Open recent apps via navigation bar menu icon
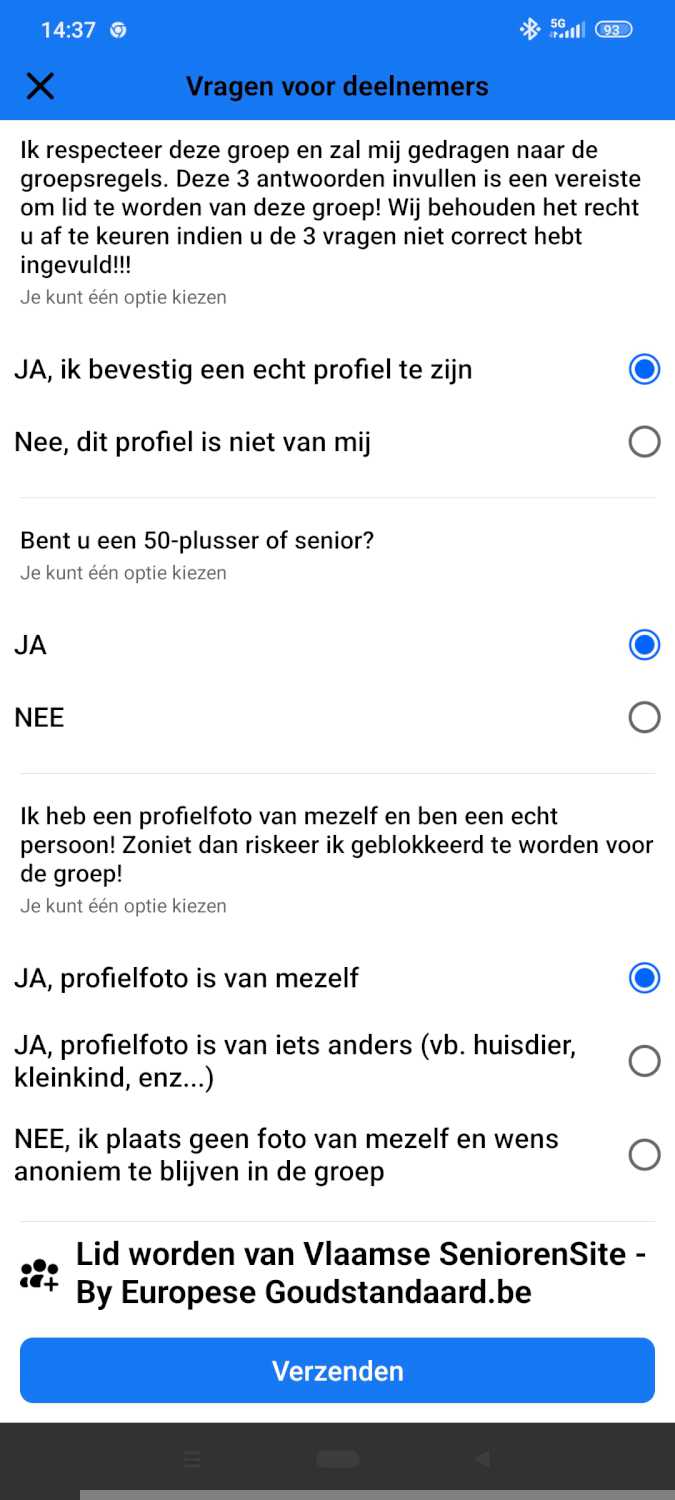Screen dimensions: 675x1500 coord(192,1460)
